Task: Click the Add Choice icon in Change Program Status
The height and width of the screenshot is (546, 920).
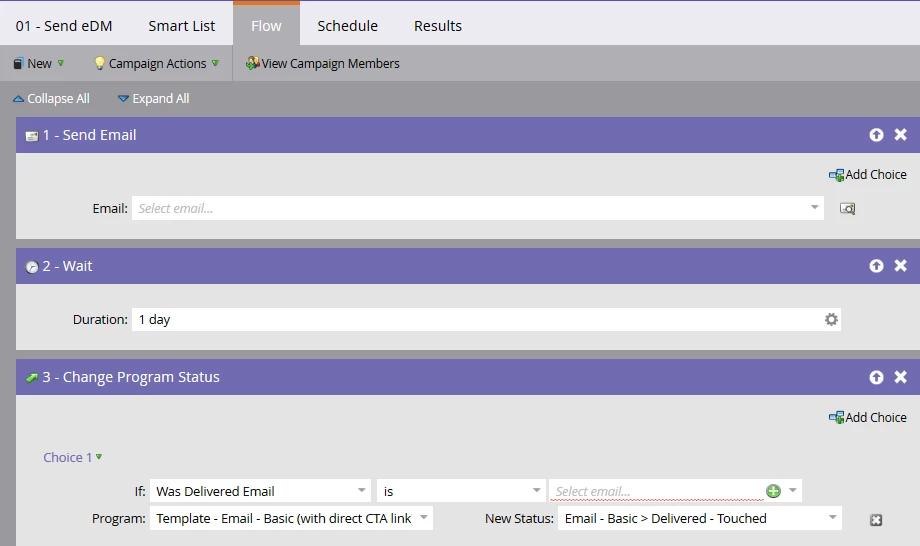Action: (836, 418)
